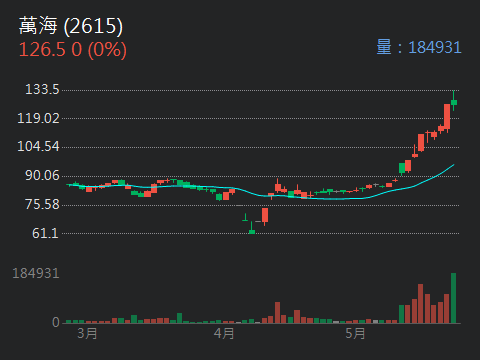The width and height of the screenshot is (480, 360).
Task: Click the 61.1 price axis label
Action: [45, 233]
